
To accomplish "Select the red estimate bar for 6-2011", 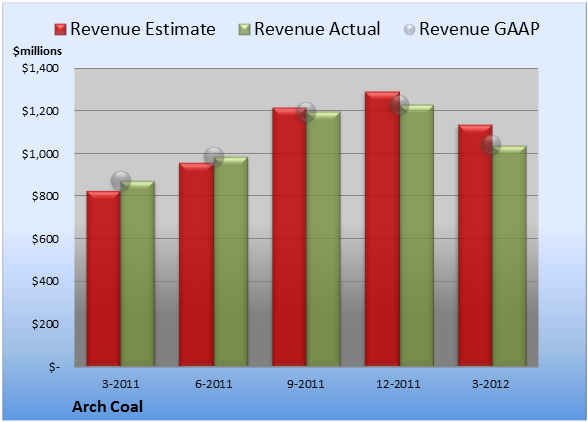I will pos(196,264).
